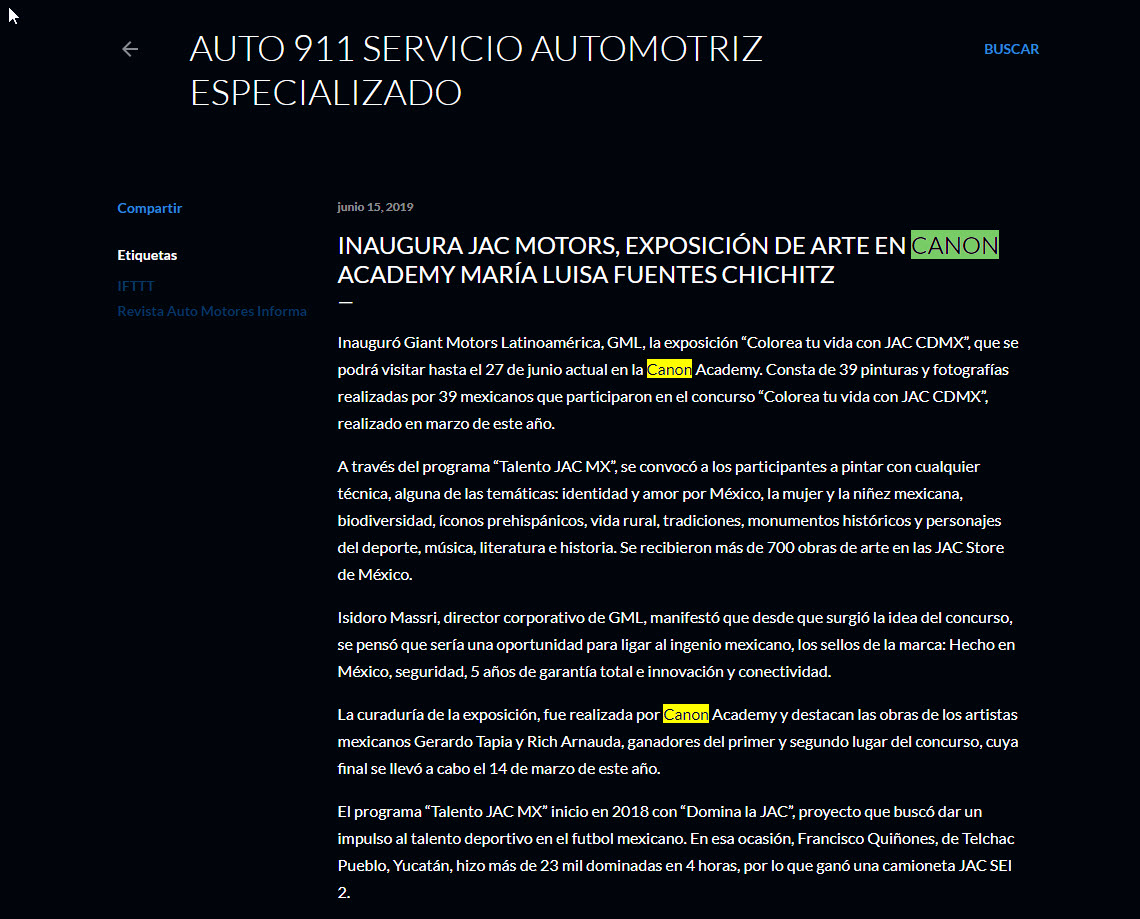Click the paragraph starting "El programa Talento JAC MX"
The image size is (1140, 919).
675,852
